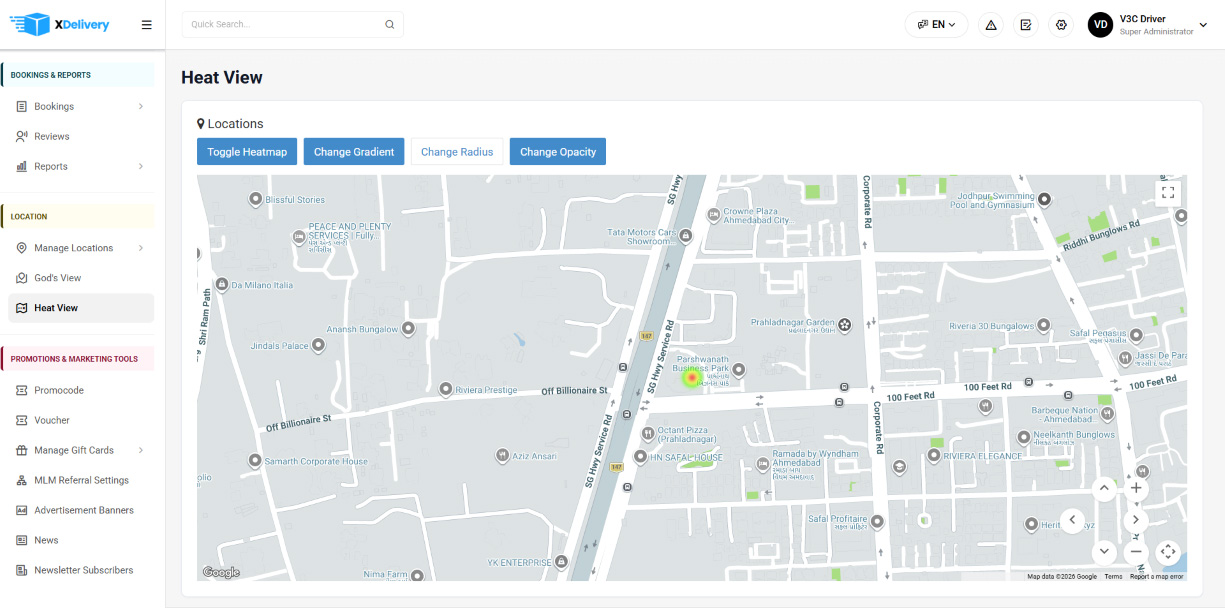Viewport: 1225px width, 608px height.
Task: Open the V3C Driver profile dropdown arrow
Action: click(1203, 25)
